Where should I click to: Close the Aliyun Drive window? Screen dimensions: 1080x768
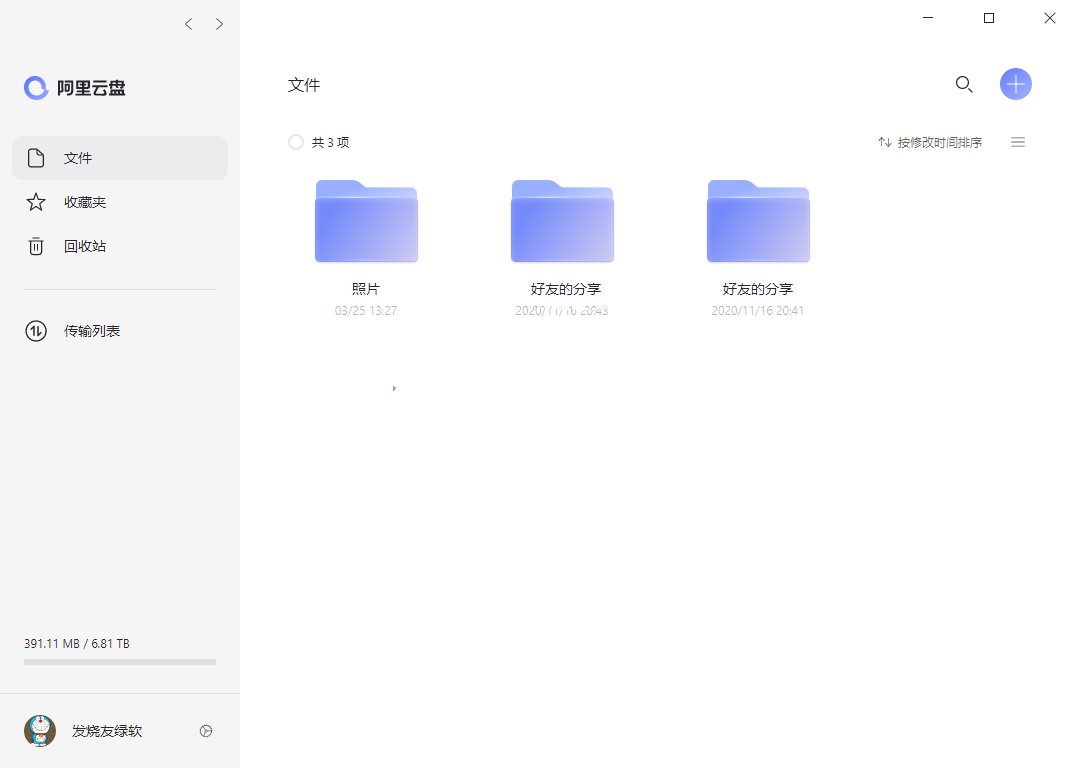(1050, 18)
